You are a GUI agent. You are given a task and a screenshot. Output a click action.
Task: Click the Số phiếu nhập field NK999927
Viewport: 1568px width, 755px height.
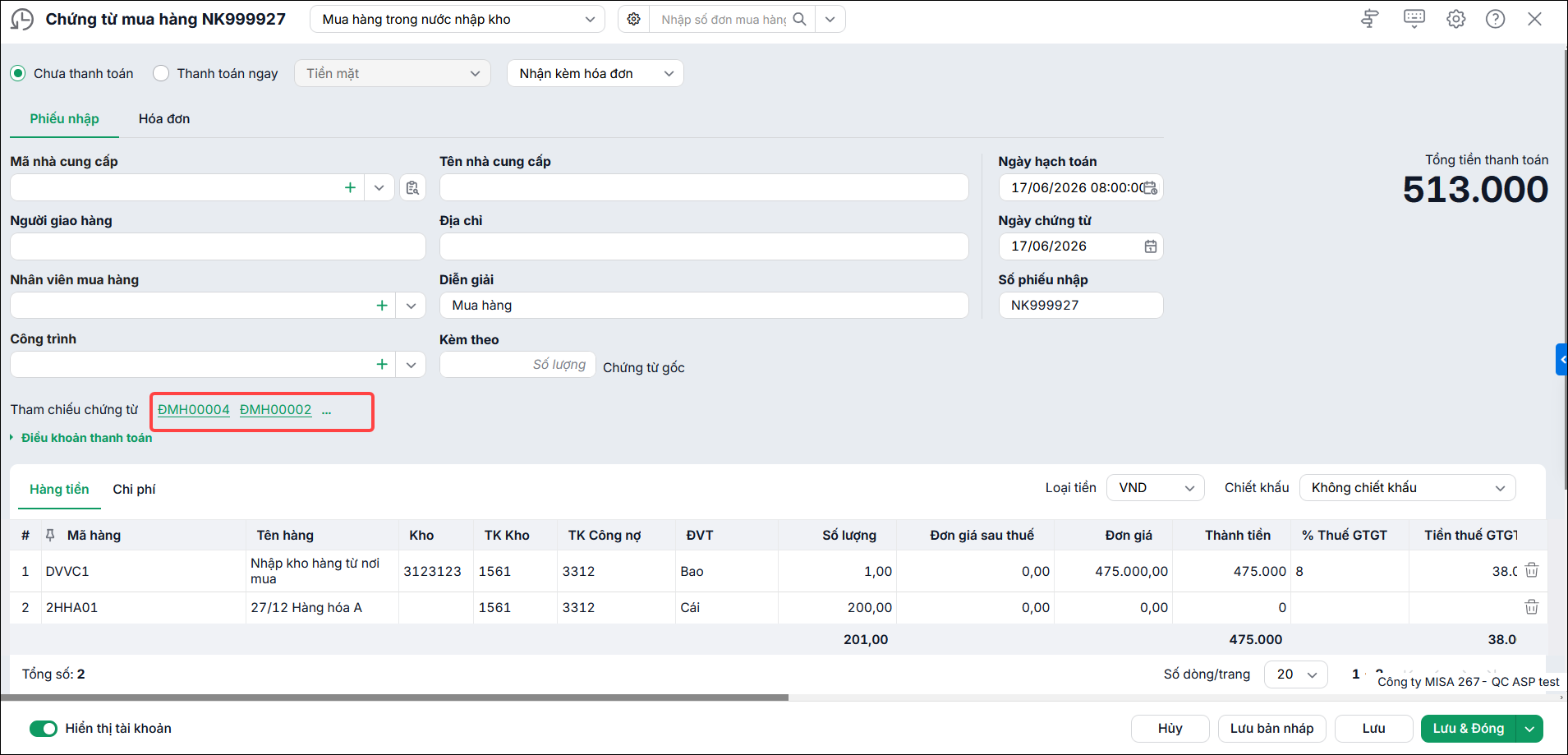[x=1081, y=306]
